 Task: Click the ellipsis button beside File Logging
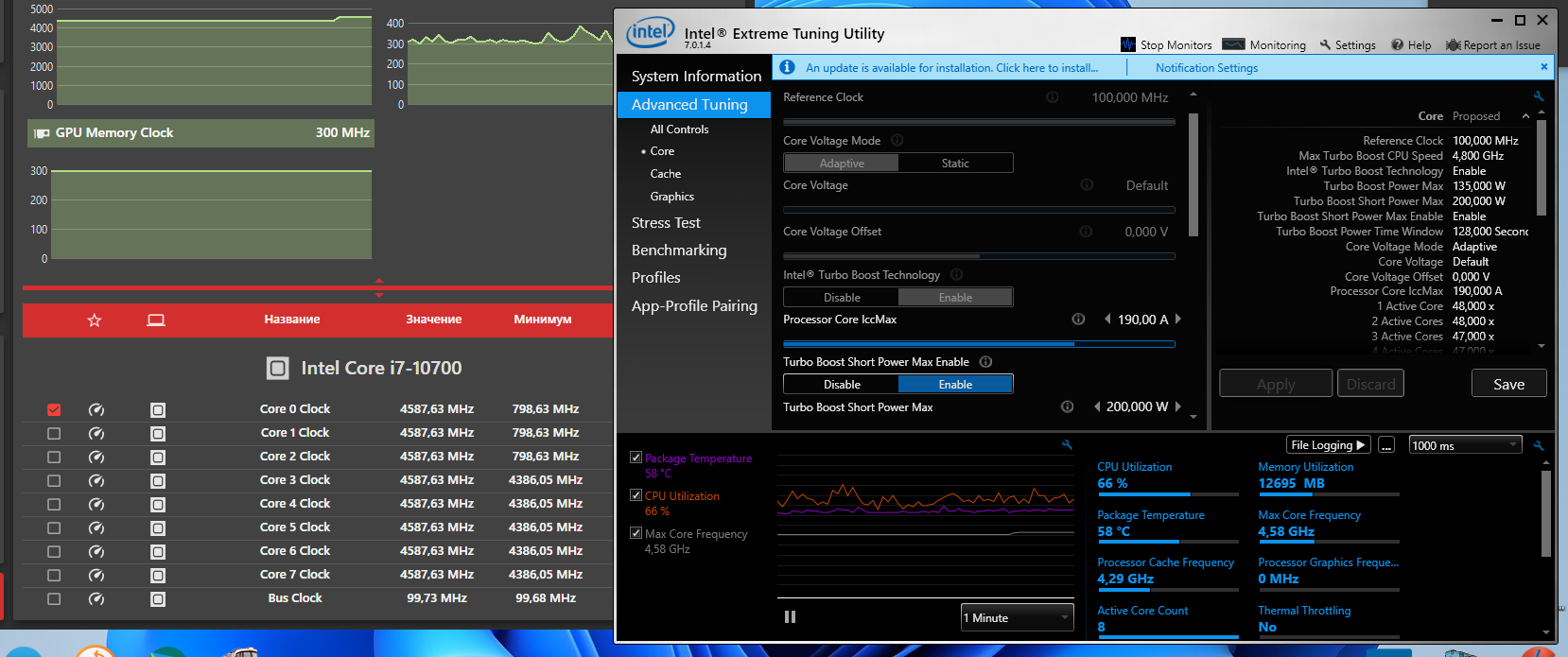pos(1386,445)
